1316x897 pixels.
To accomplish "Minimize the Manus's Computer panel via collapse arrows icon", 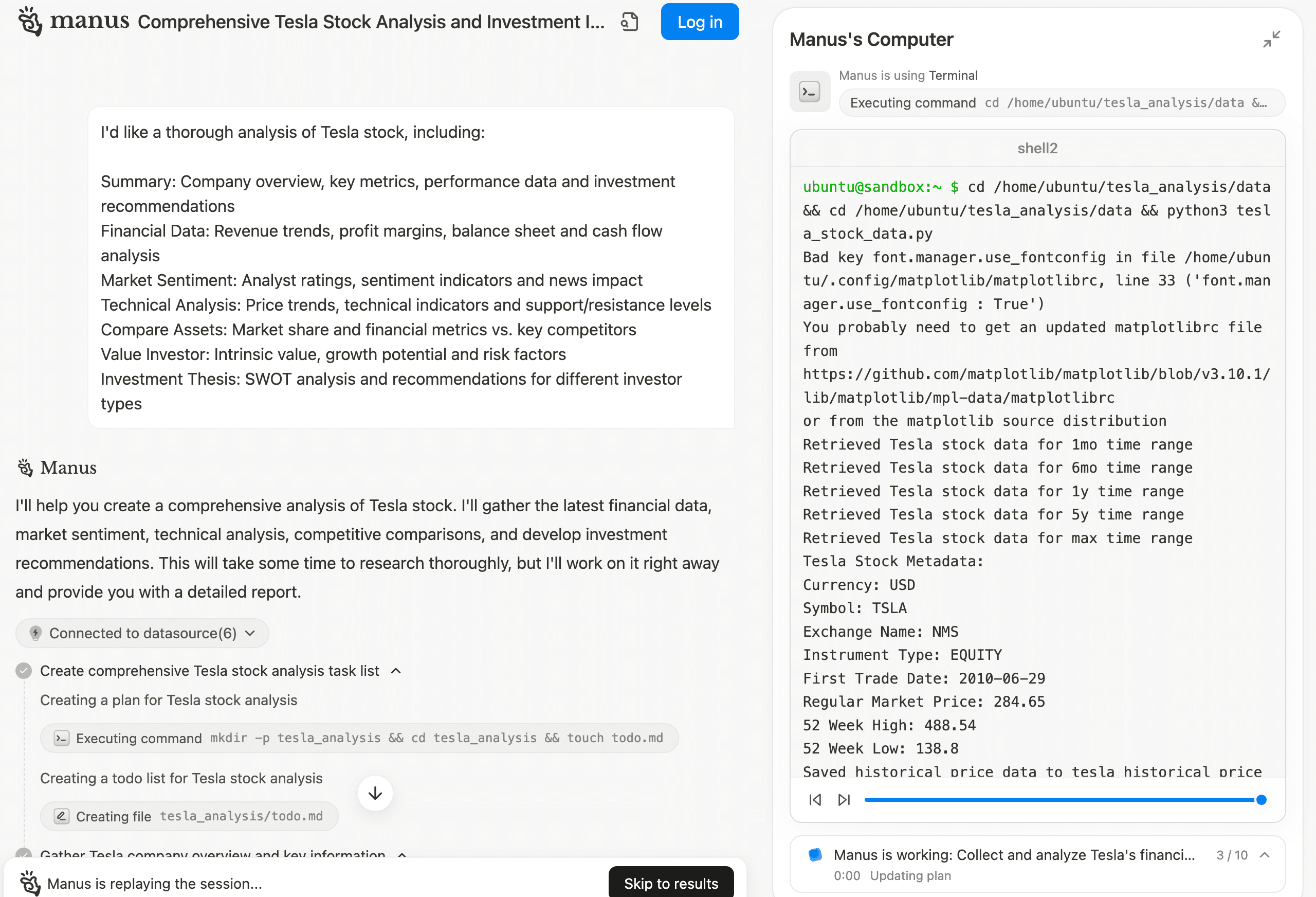I will [1271, 39].
